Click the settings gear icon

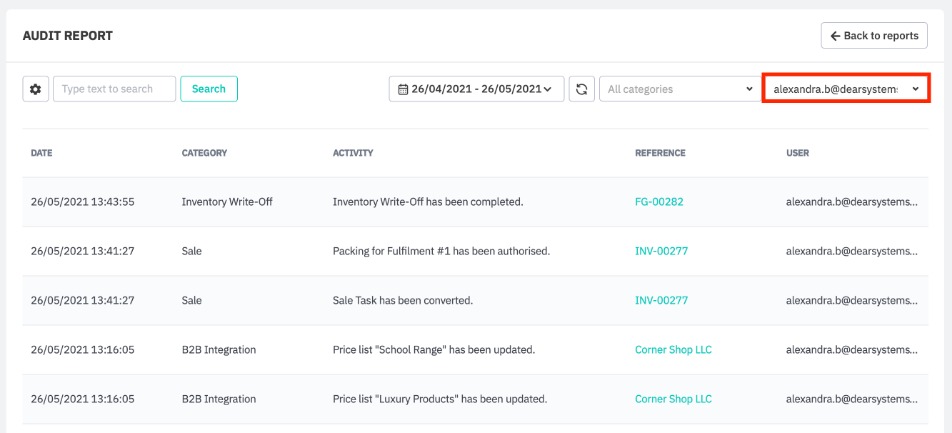36,89
